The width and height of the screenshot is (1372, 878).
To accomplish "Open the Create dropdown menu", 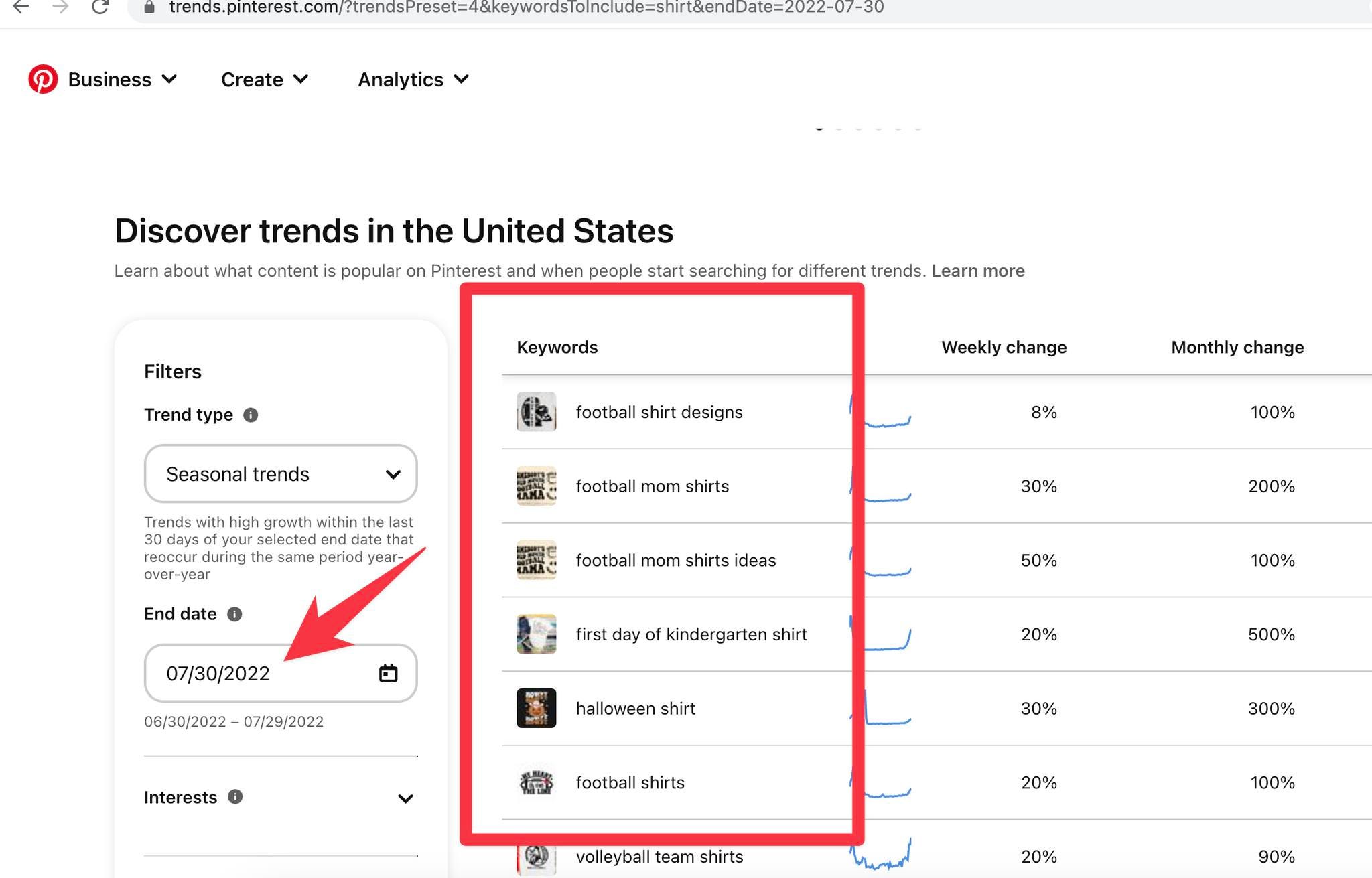I will (x=265, y=80).
